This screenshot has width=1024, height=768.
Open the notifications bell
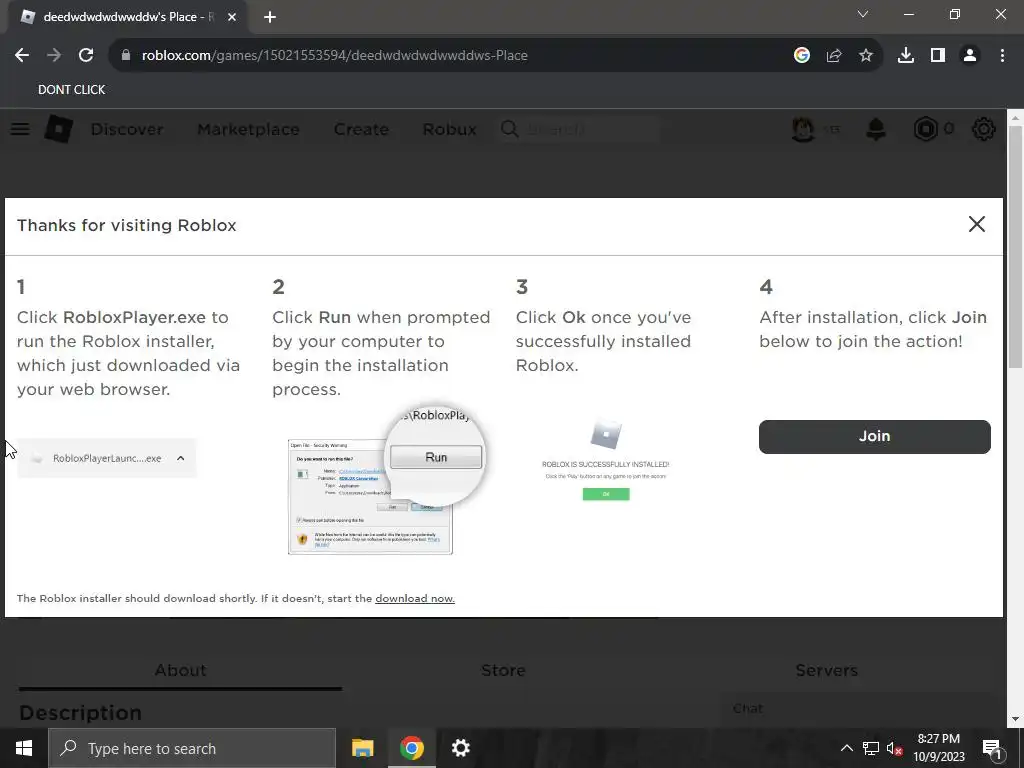(876, 129)
